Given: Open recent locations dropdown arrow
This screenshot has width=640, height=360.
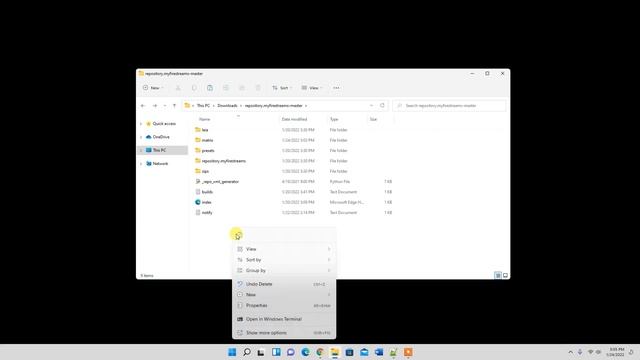Looking at the screenshot, I should (x=164, y=106).
